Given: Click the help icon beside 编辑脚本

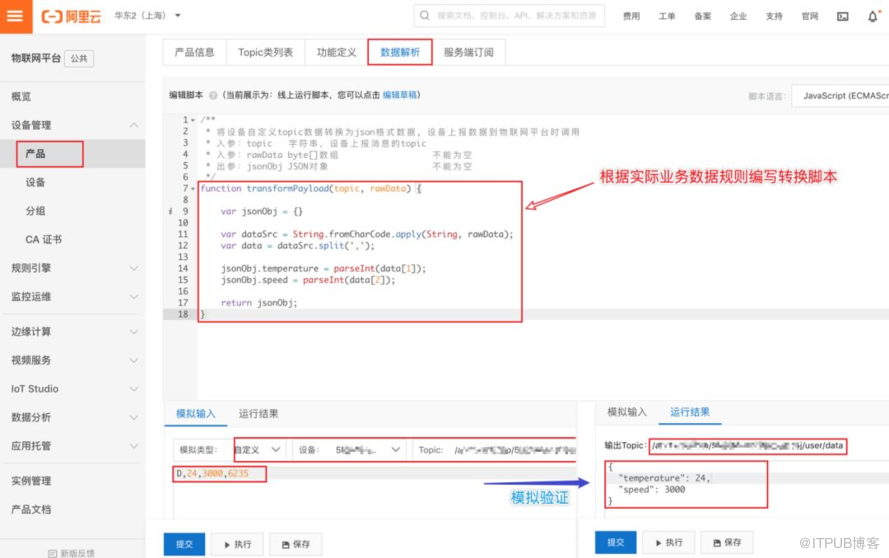Looking at the screenshot, I should [x=213, y=95].
